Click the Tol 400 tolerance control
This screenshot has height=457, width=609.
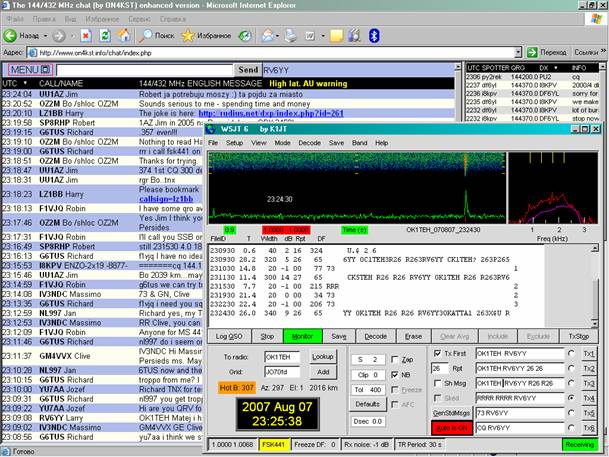pos(368,389)
